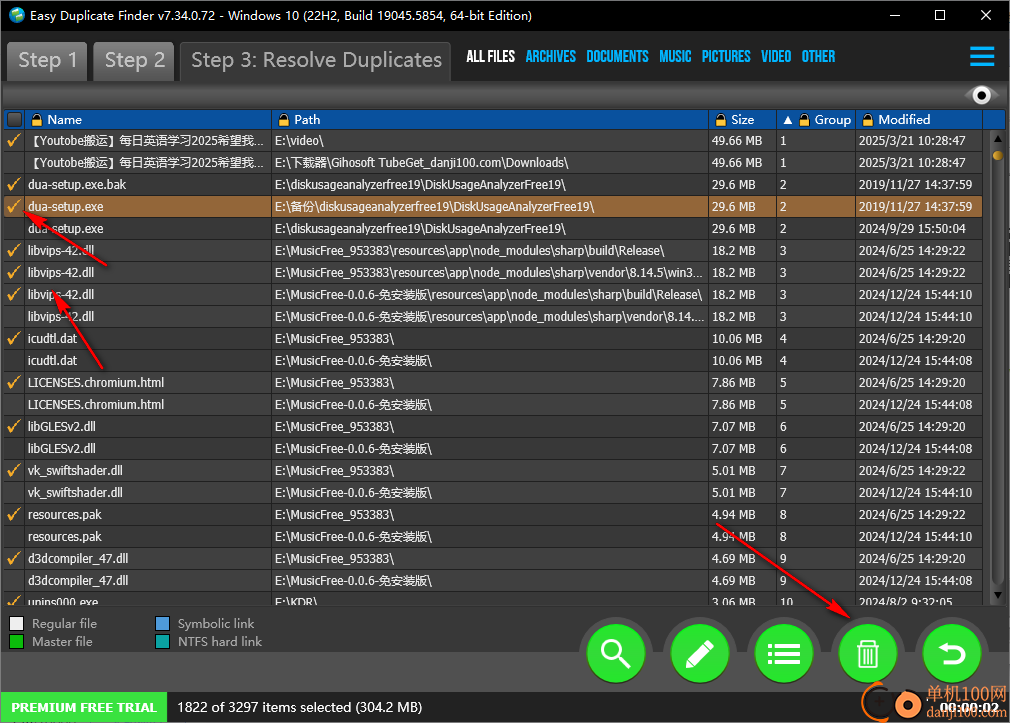Filter results by ARCHIVES
Image resolution: width=1010 pixels, height=723 pixels.
tap(551, 57)
